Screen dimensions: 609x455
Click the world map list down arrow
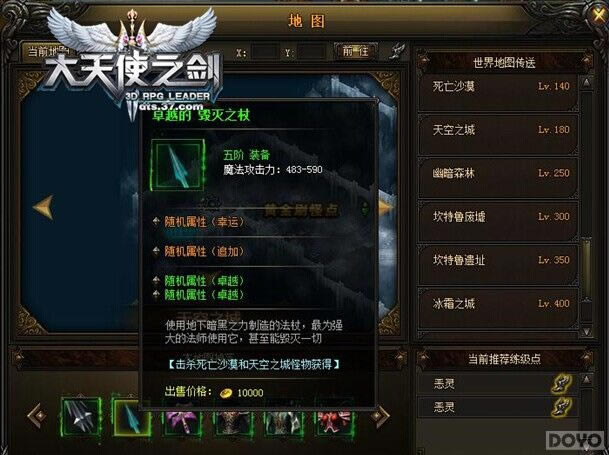[x=587, y=331]
